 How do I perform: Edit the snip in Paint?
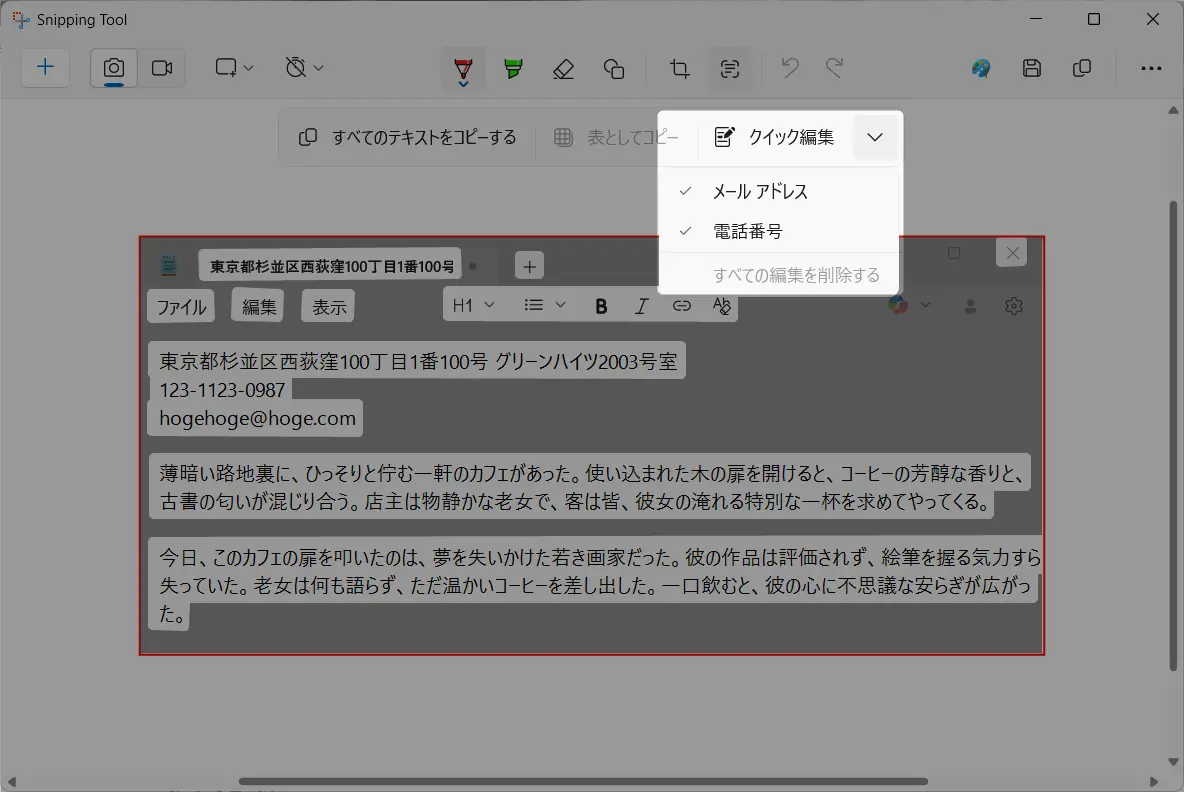coord(981,69)
